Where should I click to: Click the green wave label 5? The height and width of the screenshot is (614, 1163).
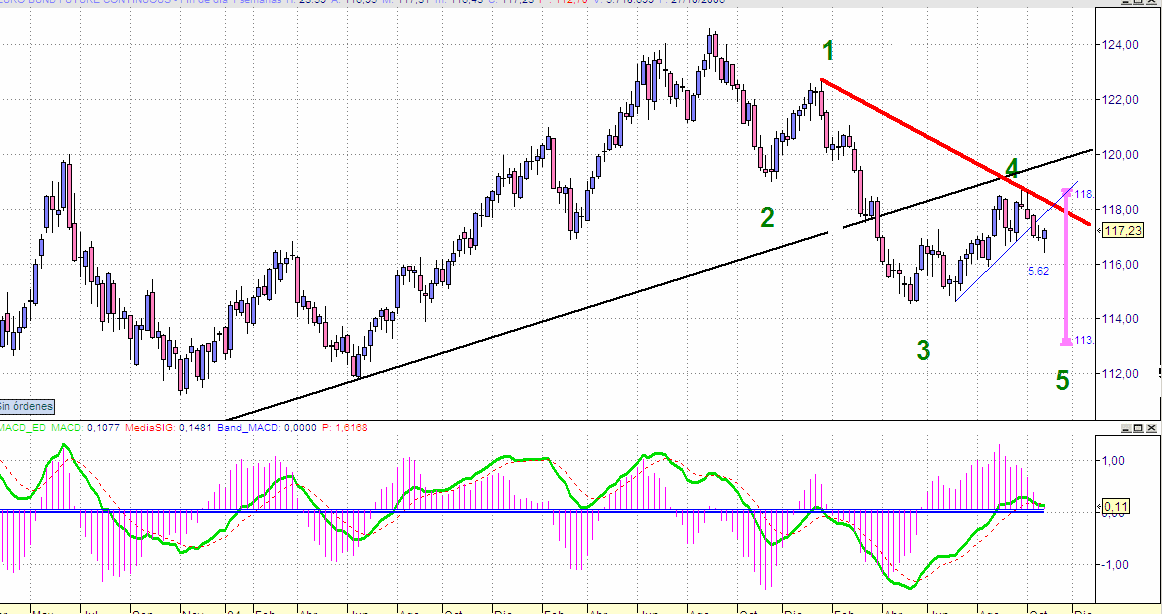(1062, 381)
